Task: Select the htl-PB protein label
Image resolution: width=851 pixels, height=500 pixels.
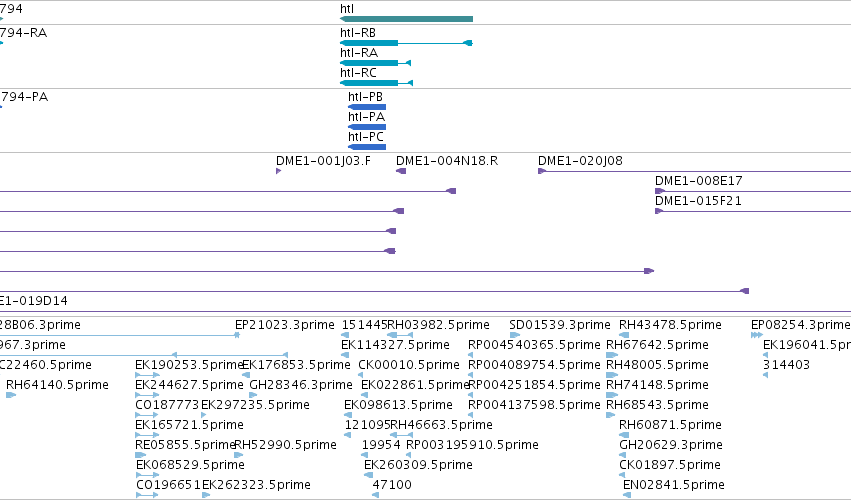Action: (x=365, y=97)
